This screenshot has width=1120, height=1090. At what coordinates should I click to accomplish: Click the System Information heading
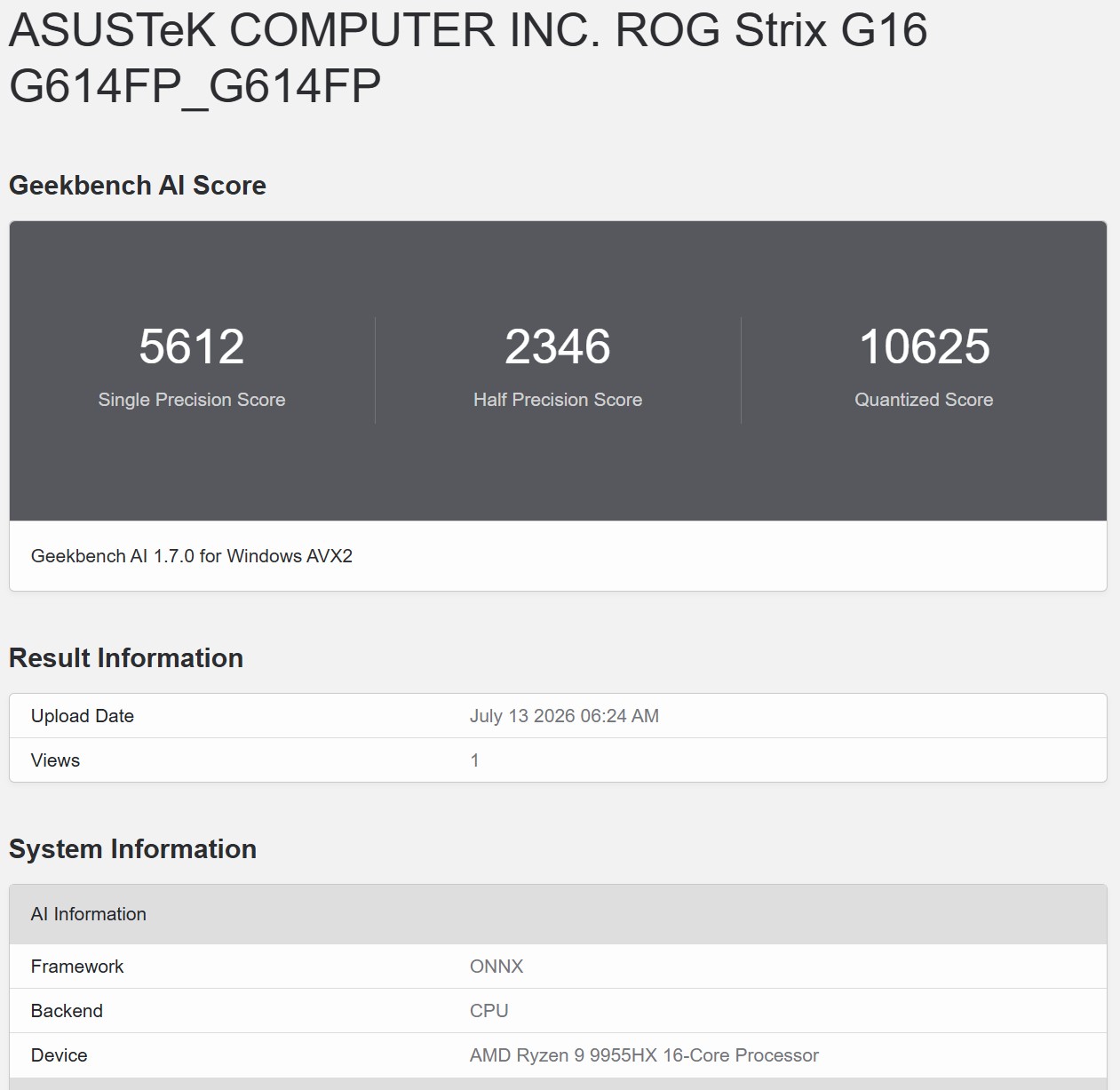tap(132, 849)
